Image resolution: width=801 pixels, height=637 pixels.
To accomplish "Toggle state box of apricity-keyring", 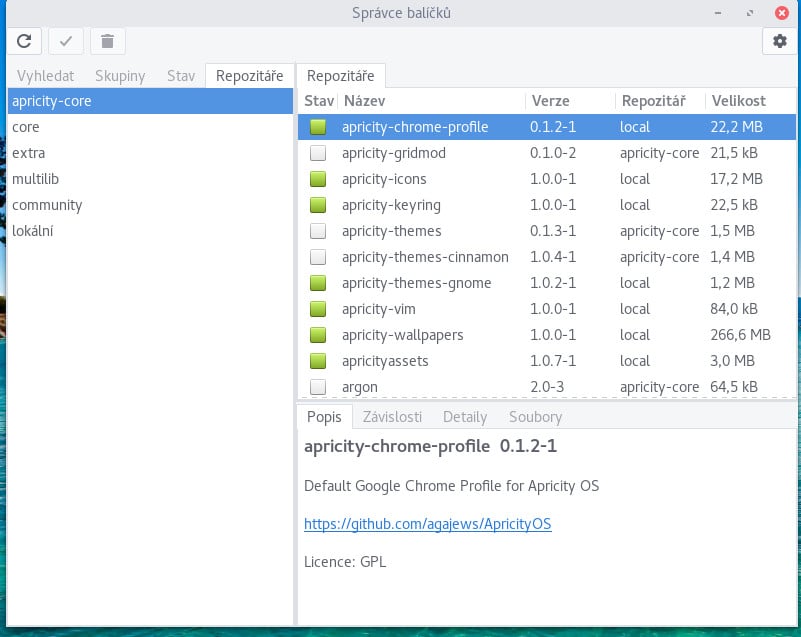I will click(318, 205).
